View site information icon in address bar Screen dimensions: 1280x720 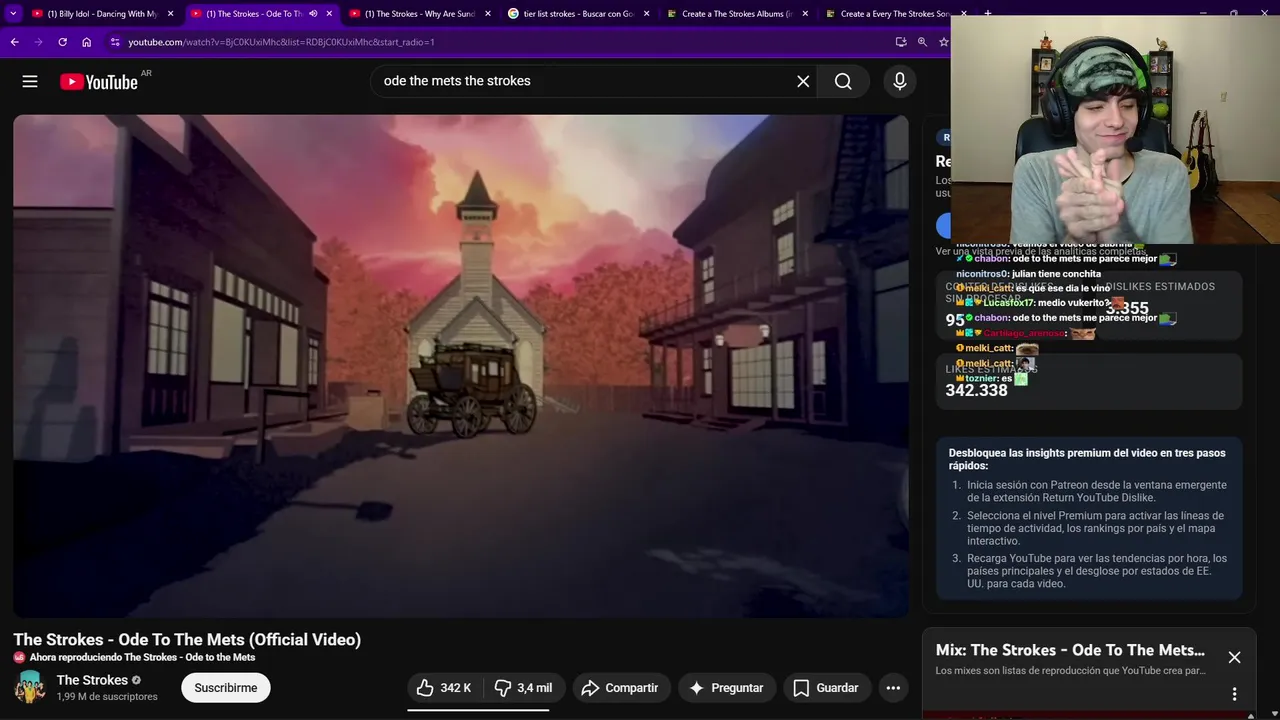115,42
